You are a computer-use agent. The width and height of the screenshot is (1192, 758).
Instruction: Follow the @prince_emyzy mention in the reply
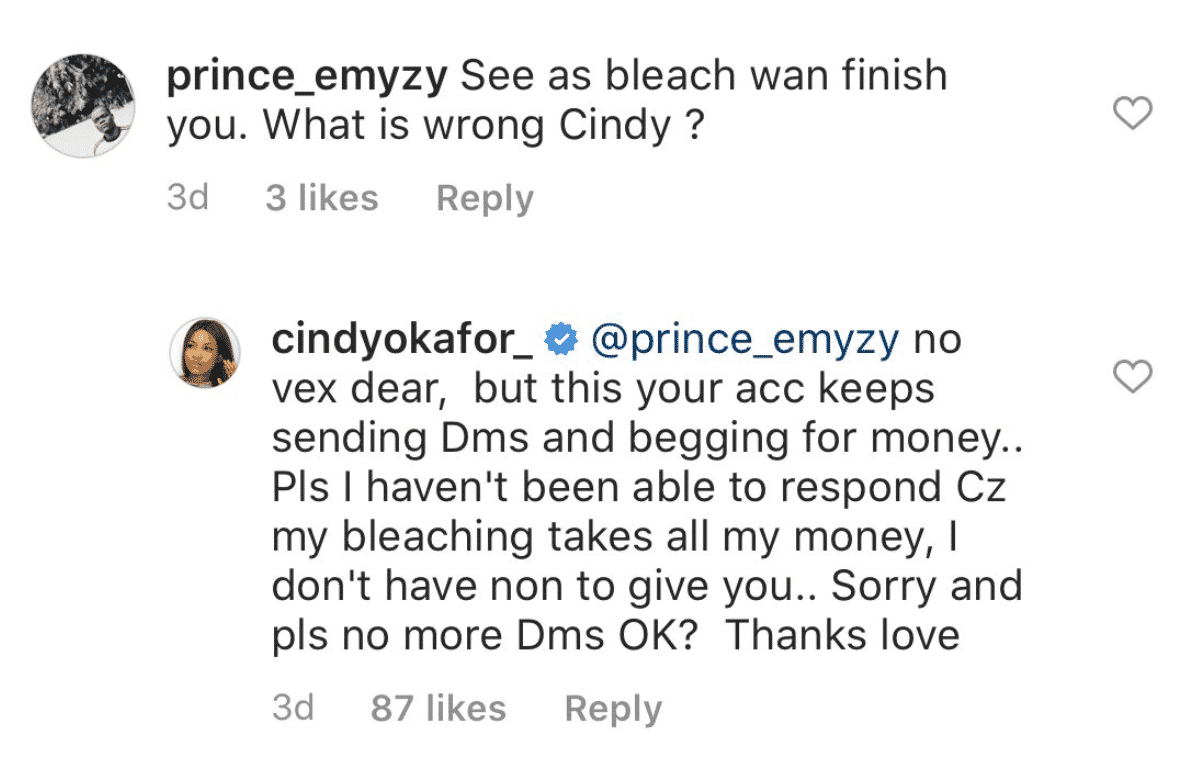tap(745, 340)
